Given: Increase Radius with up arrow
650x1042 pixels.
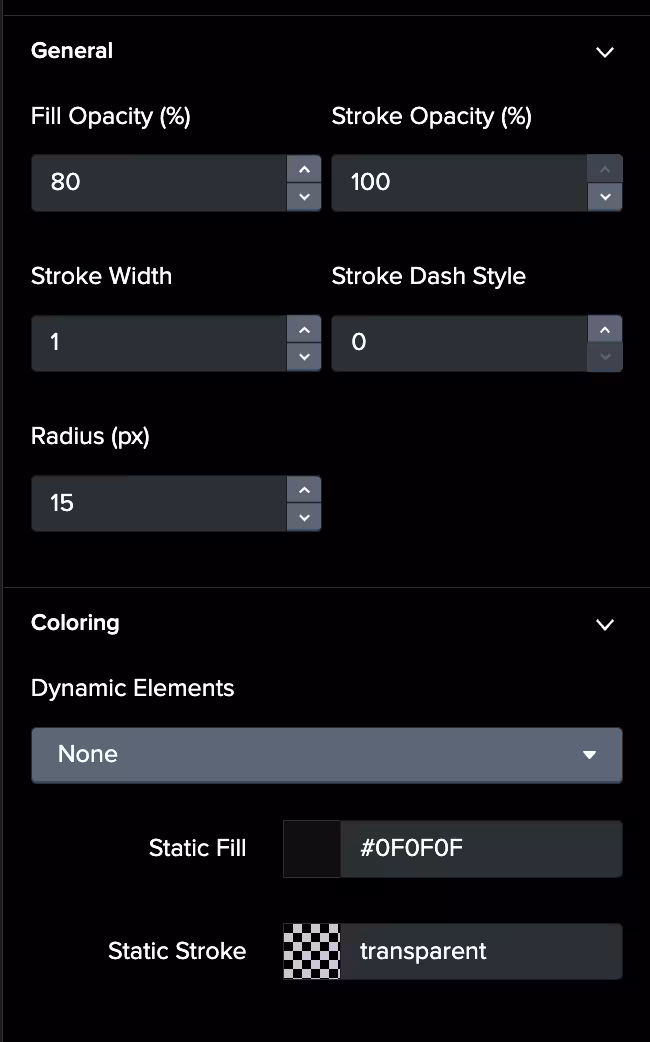Looking at the screenshot, I should (304, 489).
